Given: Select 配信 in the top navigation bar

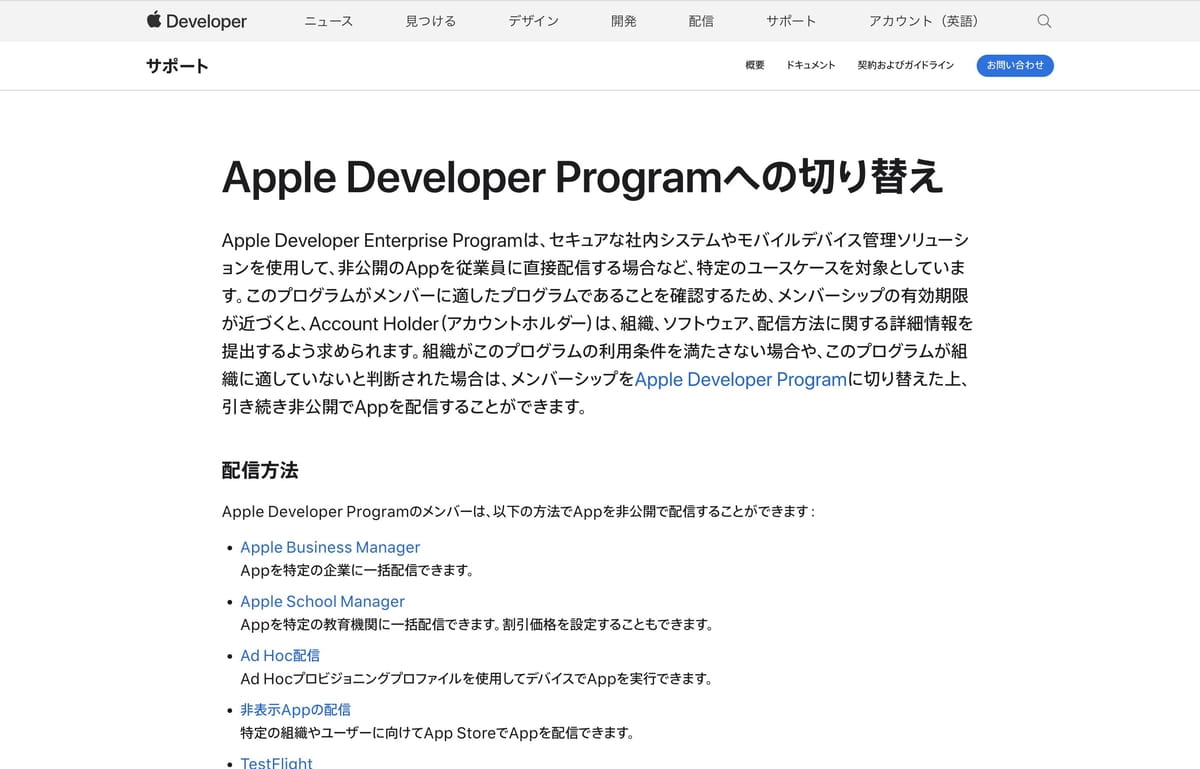Looking at the screenshot, I should [701, 21].
